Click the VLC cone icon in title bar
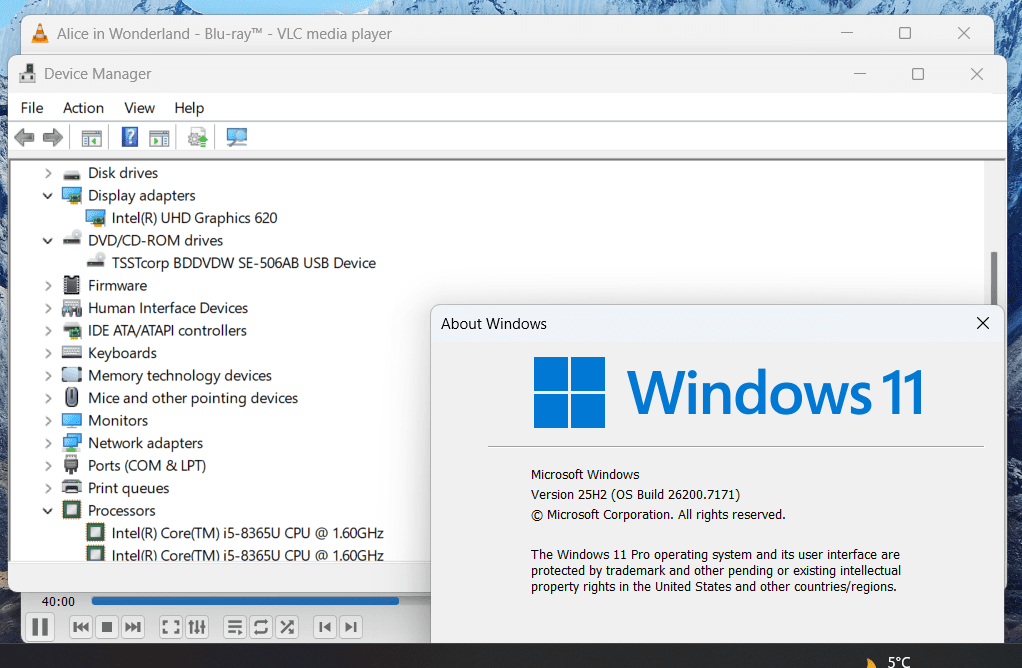 pyautogui.click(x=40, y=33)
